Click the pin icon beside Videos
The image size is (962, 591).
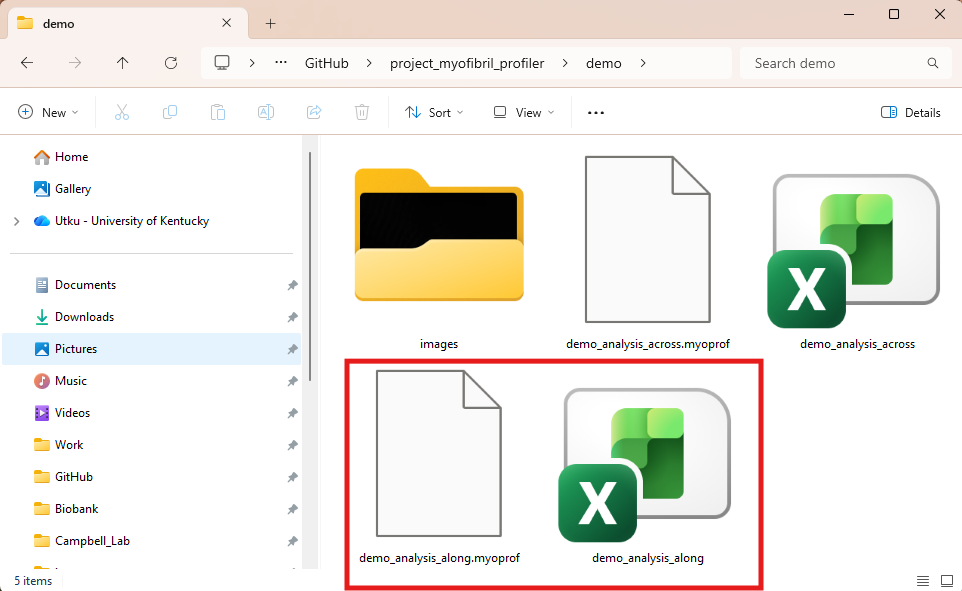pos(292,413)
